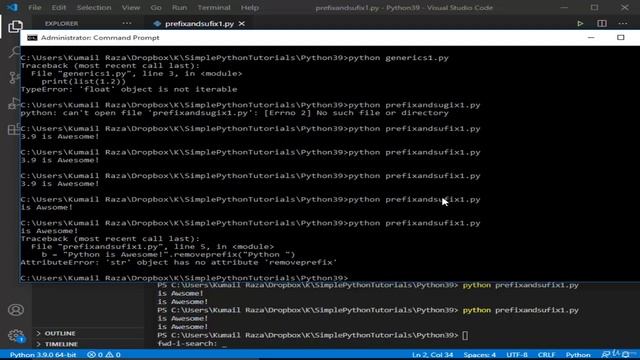Click Ln 2, Col 34 in status bar
Image resolution: width=640 pixels, height=360 pixels.
pyautogui.click(x=432, y=355)
